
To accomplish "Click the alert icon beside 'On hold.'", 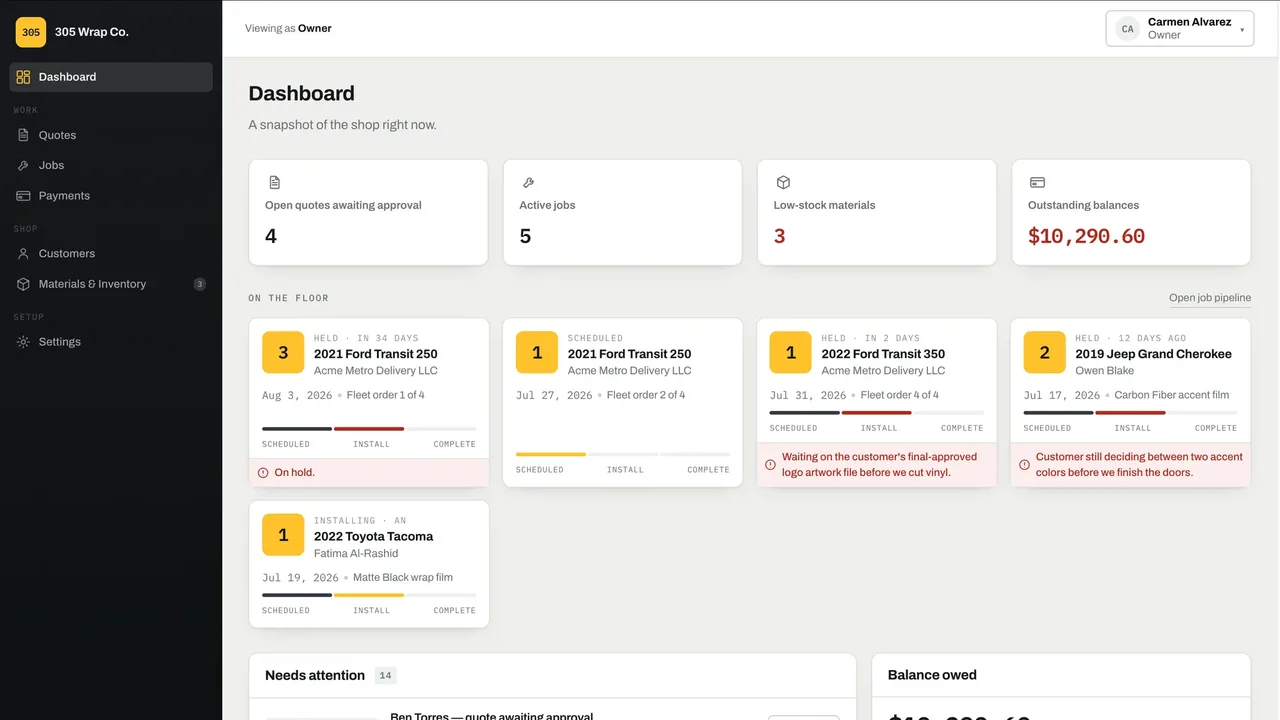I will pyautogui.click(x=263, y=472).
